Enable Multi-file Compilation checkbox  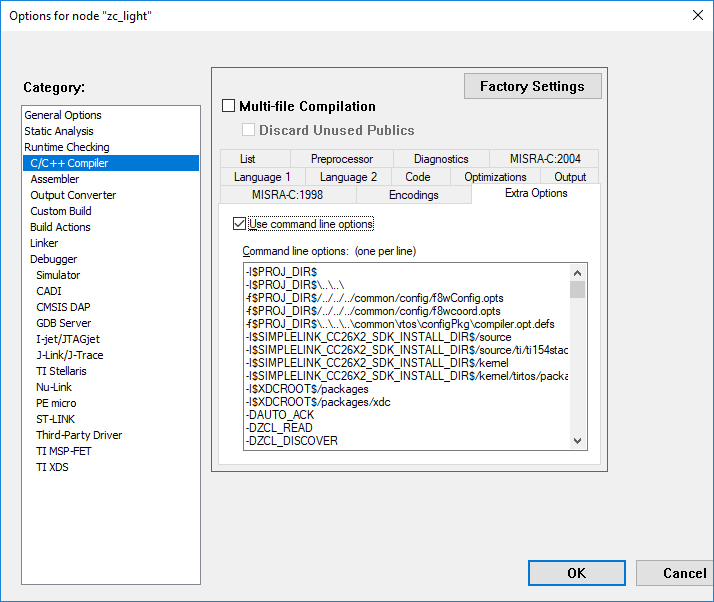[228, 106]
